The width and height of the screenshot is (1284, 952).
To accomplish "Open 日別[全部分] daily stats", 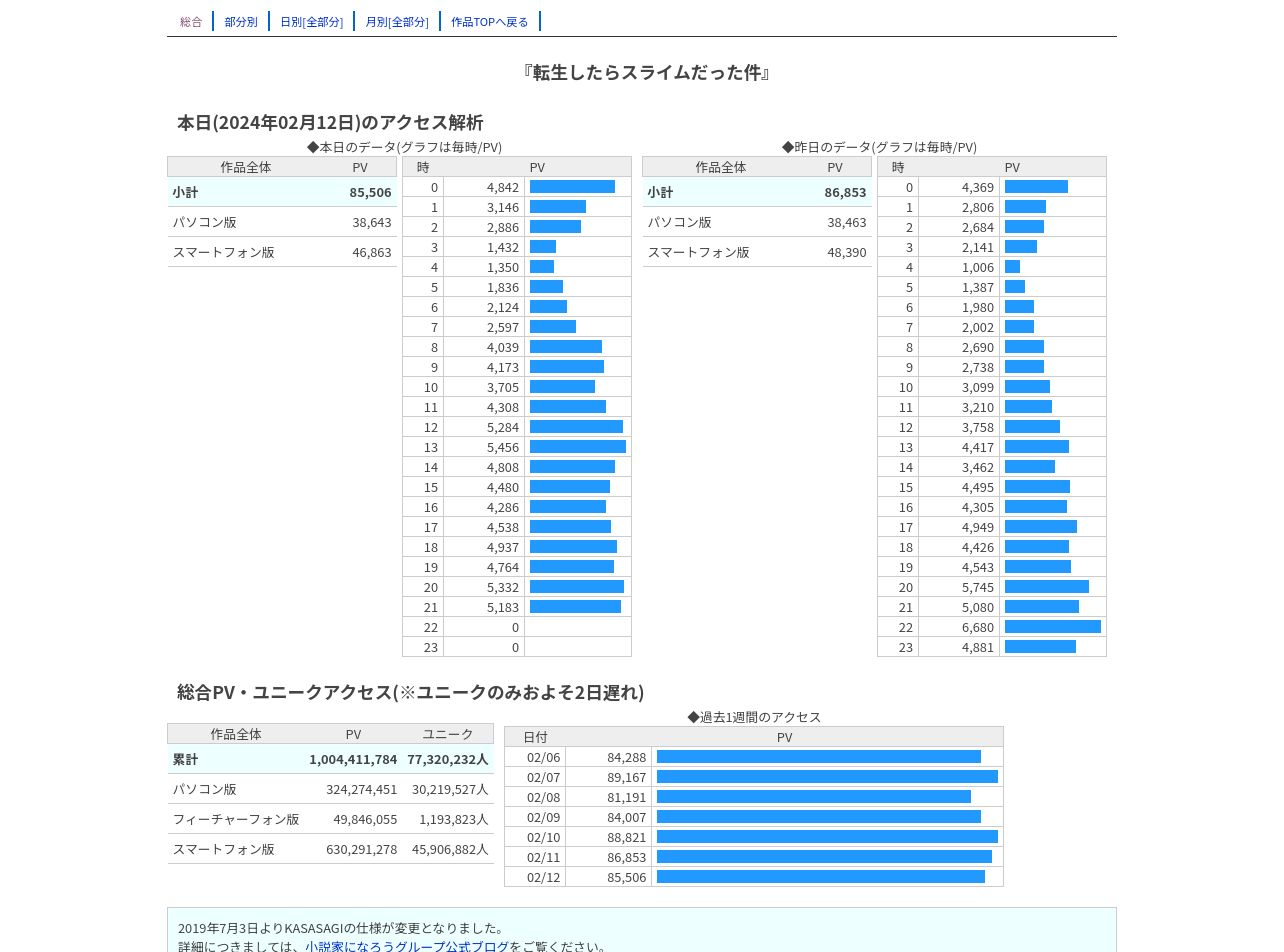I will pos(311,21).
